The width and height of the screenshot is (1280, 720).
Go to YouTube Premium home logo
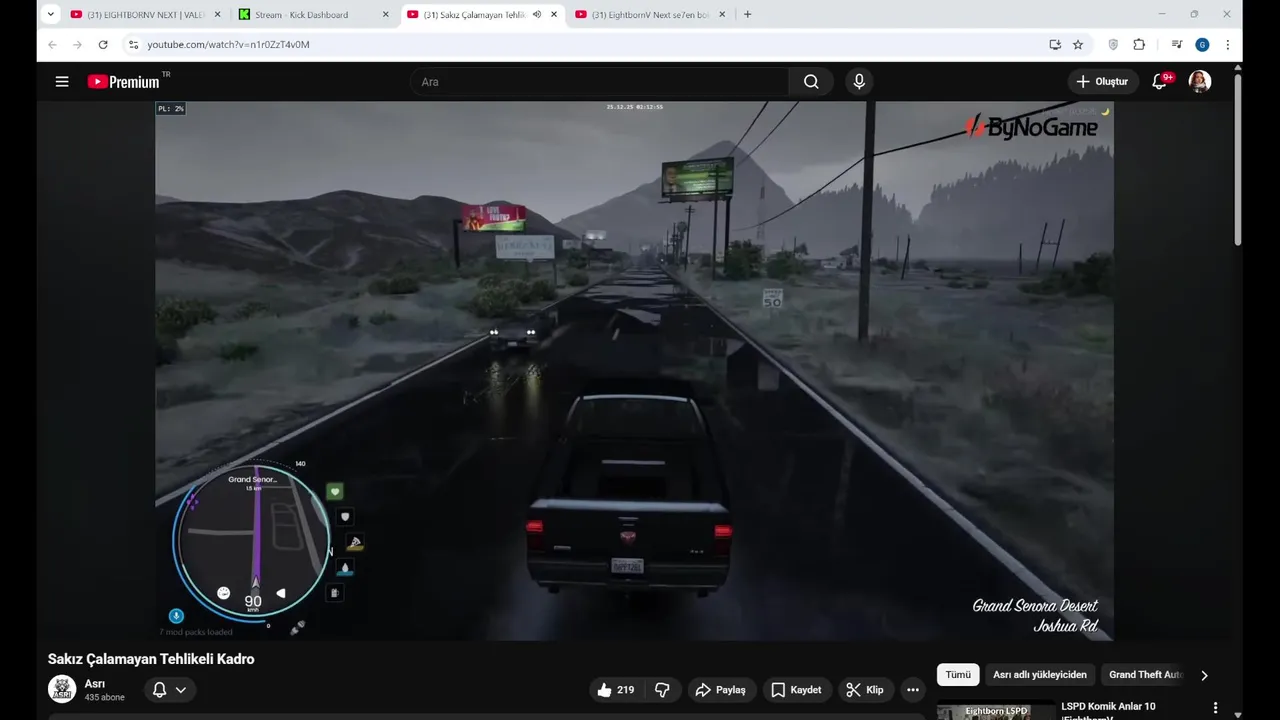pos(123,82)
